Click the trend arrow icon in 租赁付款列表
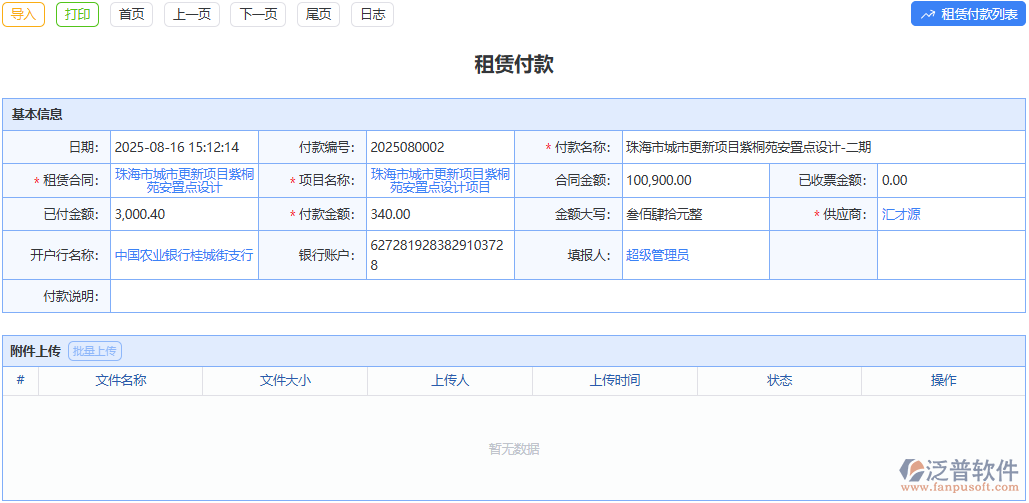This screenshot has width=1029, height=503. click(927, 14)
